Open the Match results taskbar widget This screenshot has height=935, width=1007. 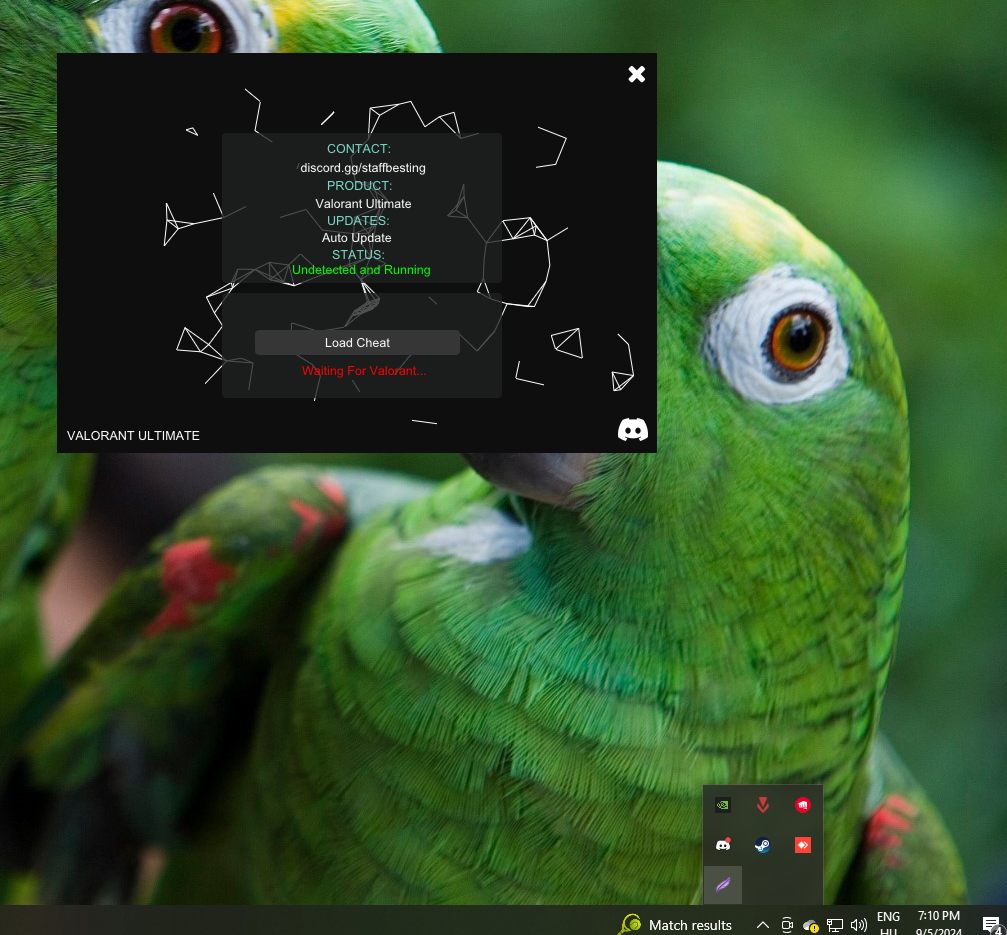[x=677, y=925]
